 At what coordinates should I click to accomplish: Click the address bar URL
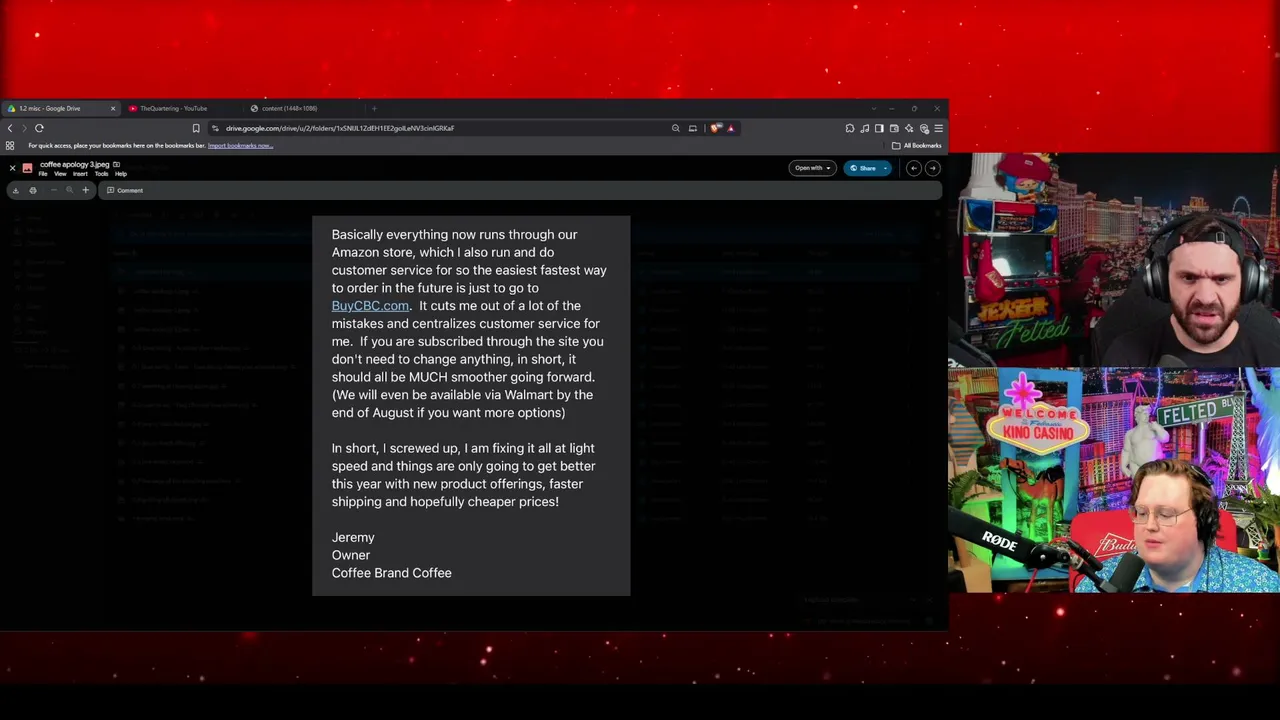[x=340, y=128]
